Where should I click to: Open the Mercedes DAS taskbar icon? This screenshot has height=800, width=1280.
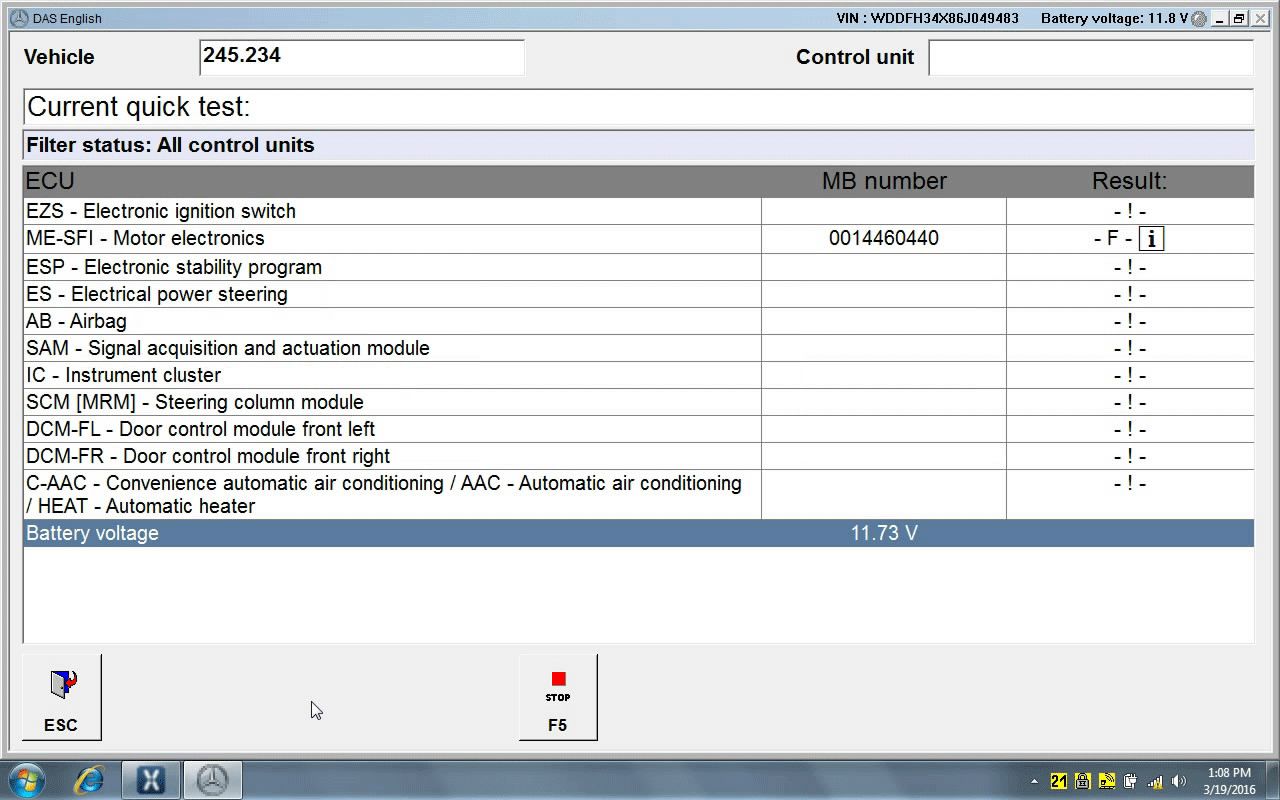click(x=212, y=780)
